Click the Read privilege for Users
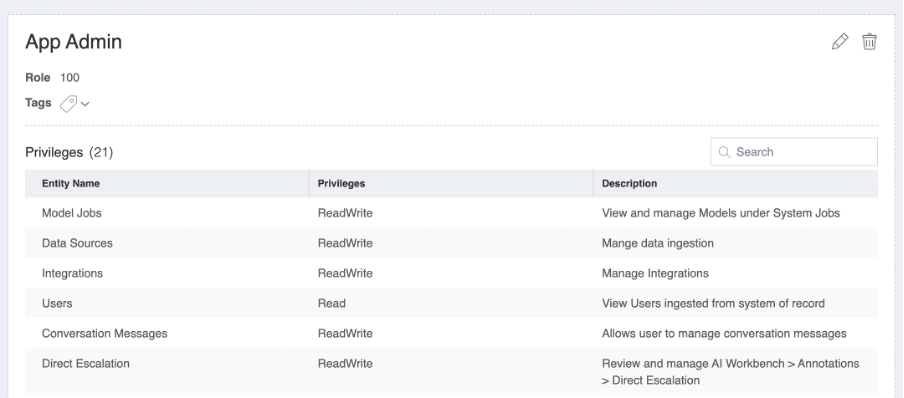This screenshot has height=398, width=904. [x=332, y=303]
